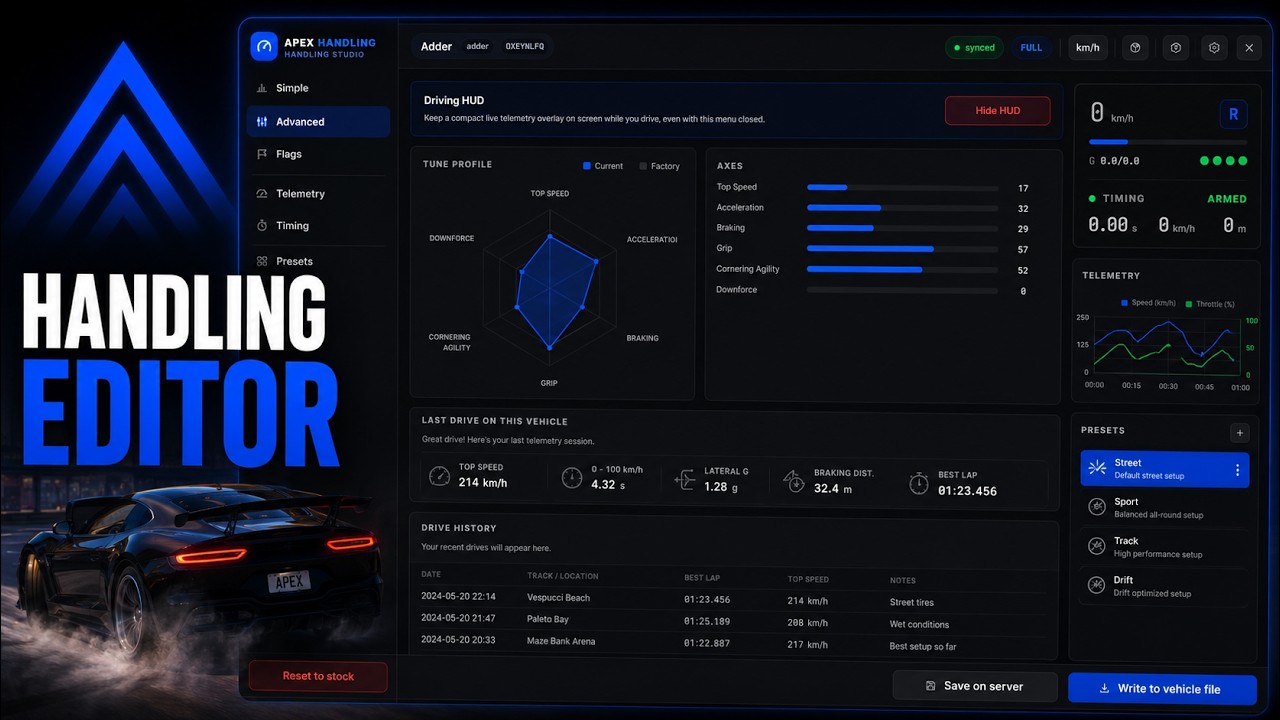The width and height of the screenshot is (1280, 720).
Task: Click the Timing stopwatch icon in sidebar
Action: [x=262, y=226]
